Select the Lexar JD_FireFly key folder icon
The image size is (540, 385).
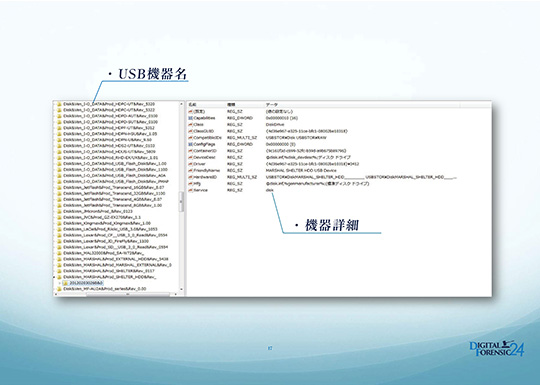[59, 241]
